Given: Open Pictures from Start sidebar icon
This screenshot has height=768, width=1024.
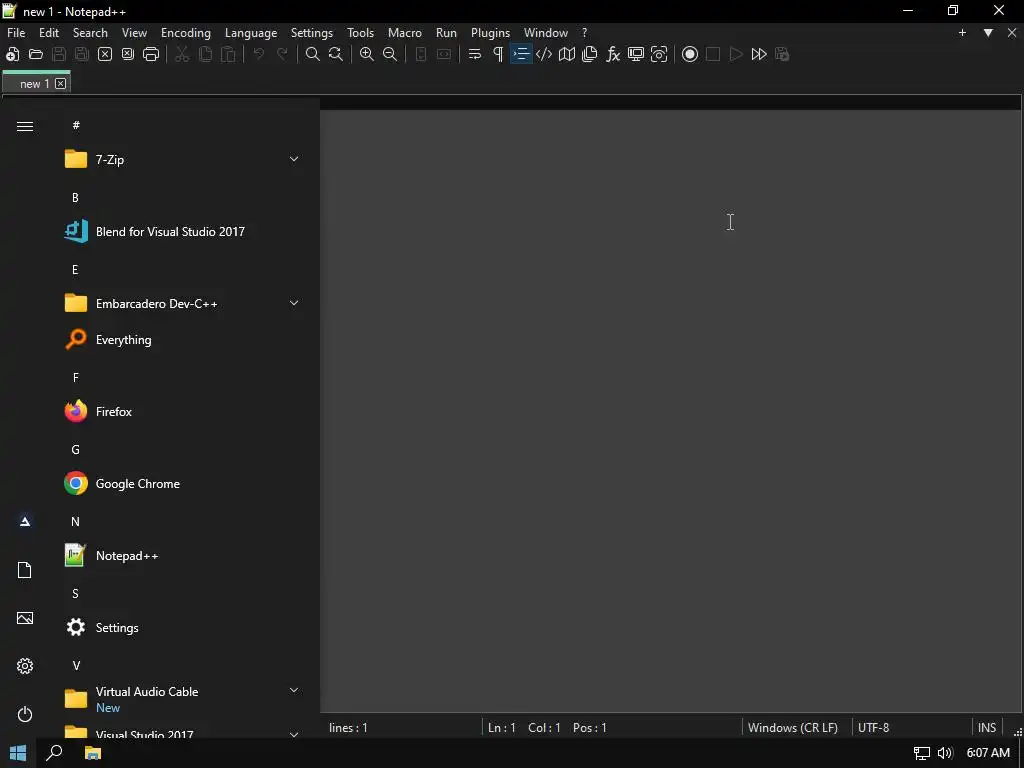Looking at the screenshot, I should [25, 618].
